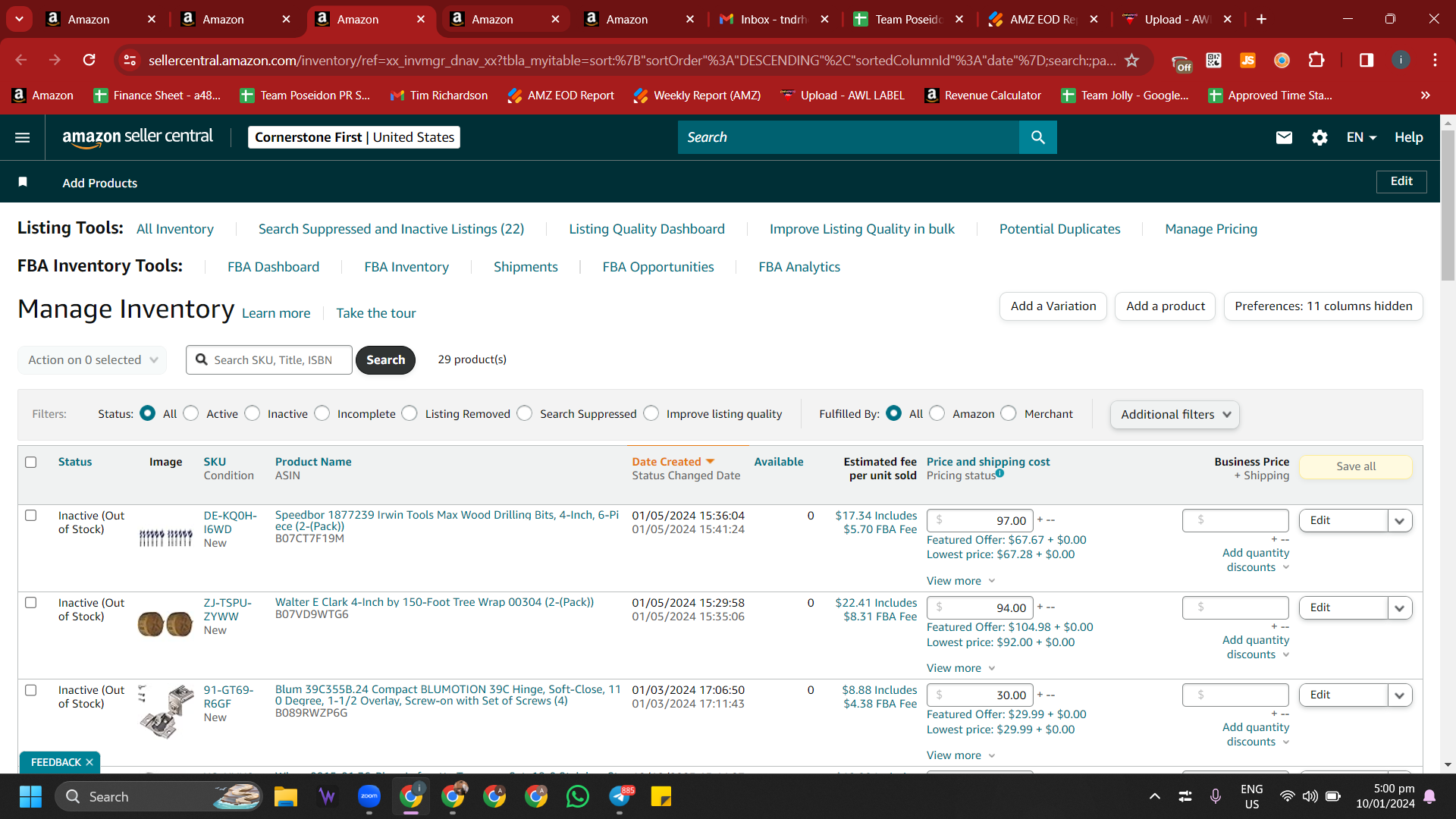This screenshot has width=1456, height=819.
Task: Open the Action on 0 selected dropdown
Action: (x=92, y=359)
